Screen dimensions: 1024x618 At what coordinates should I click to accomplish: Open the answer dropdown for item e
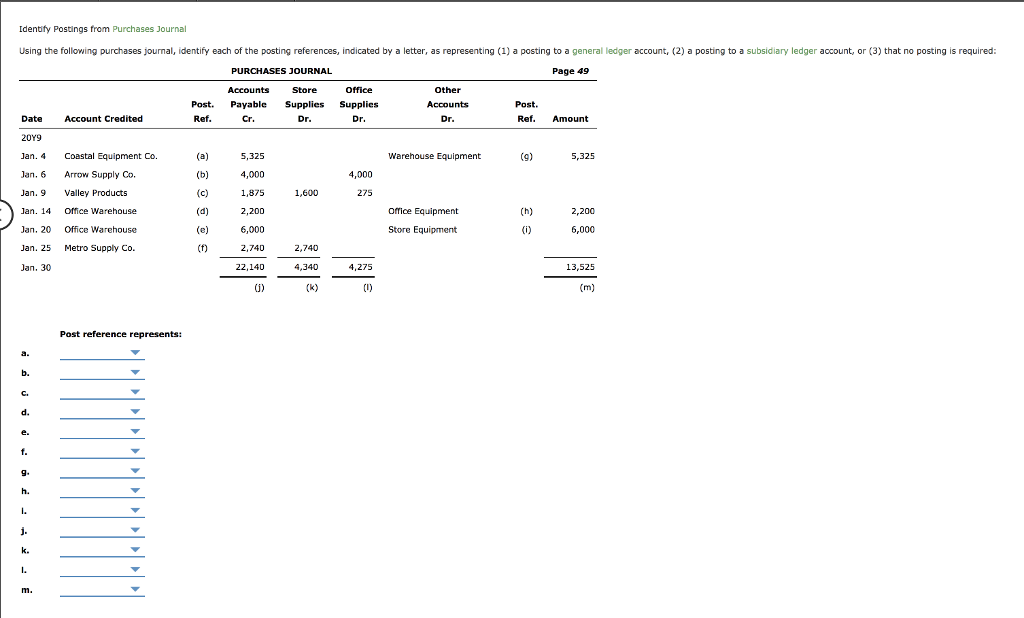[137, 431]
